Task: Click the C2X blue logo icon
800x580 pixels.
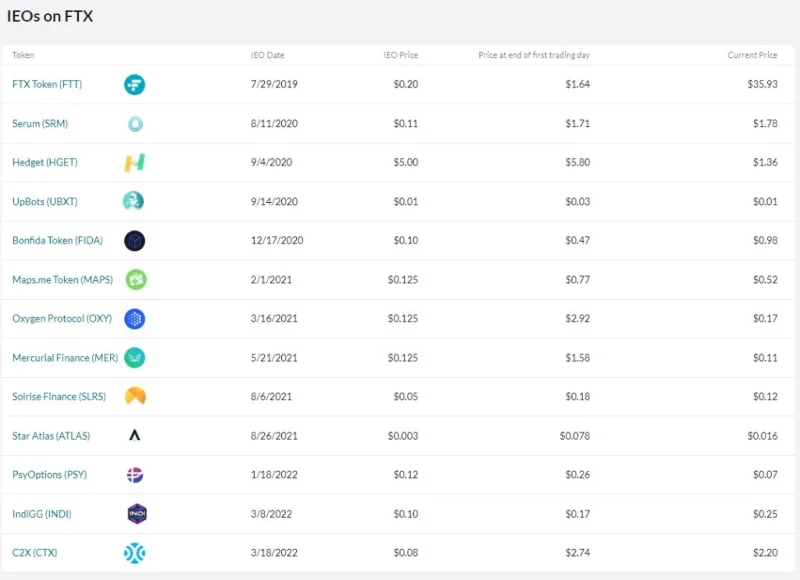Action: coord(135,553)
